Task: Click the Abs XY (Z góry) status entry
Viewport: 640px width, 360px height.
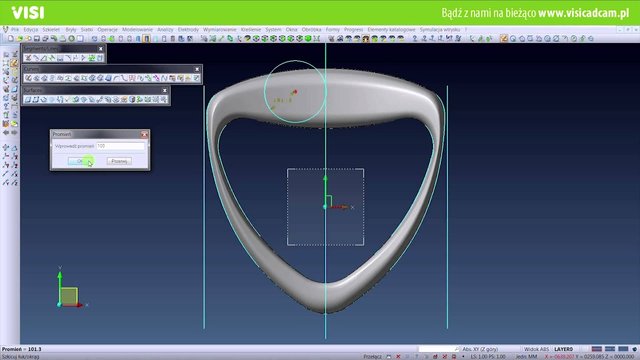Action: pos(480,349)
